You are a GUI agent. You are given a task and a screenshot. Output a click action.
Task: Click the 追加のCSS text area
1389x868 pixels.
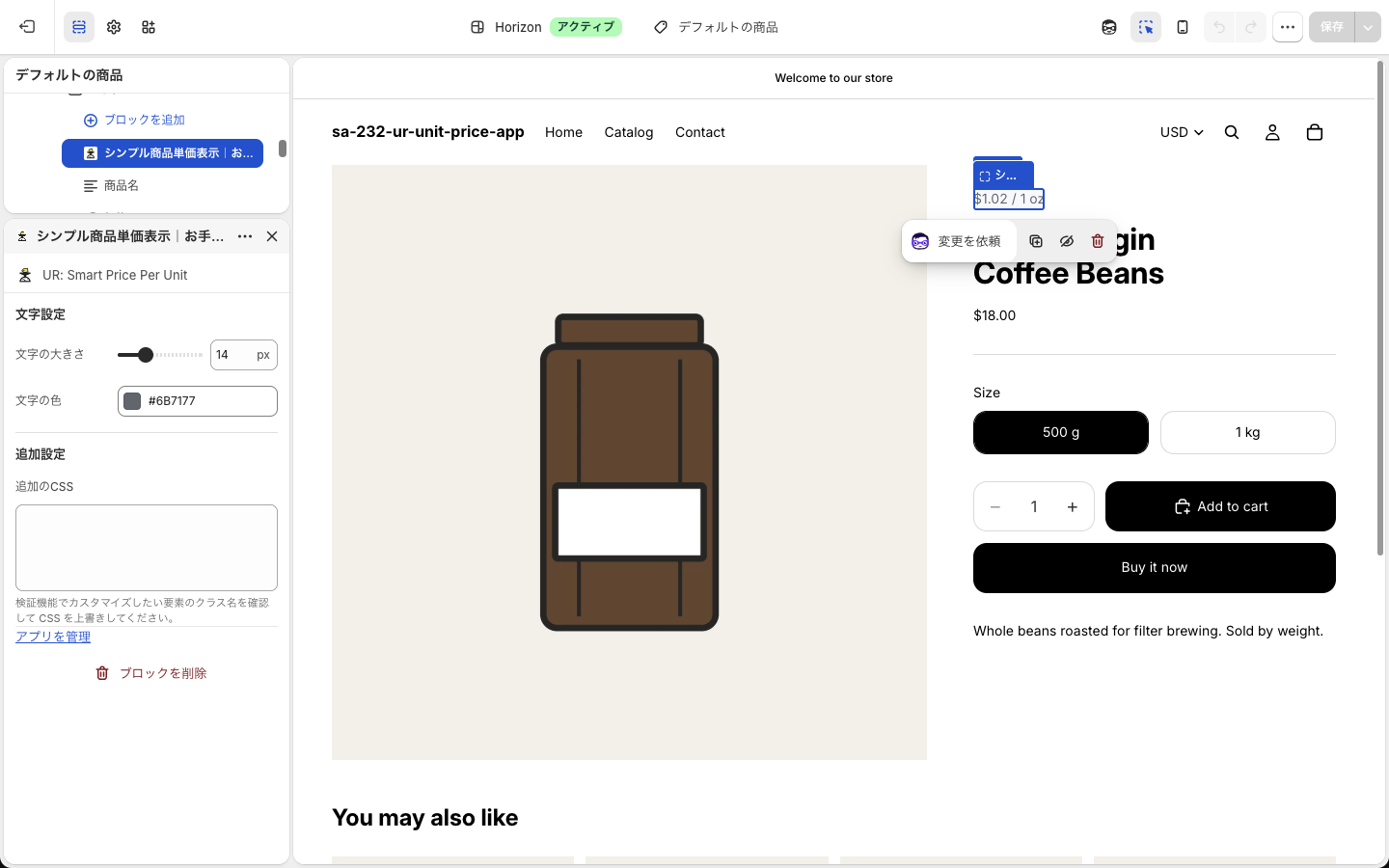[x=147, y=548]
